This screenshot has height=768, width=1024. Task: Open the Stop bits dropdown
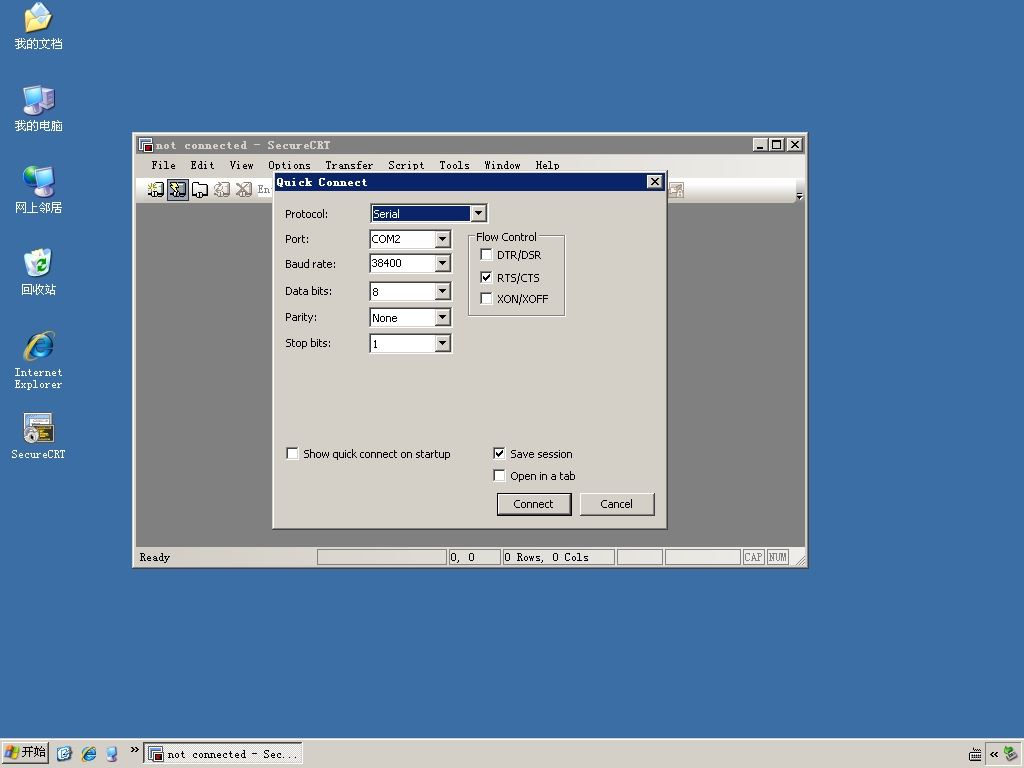pos(442,344)
